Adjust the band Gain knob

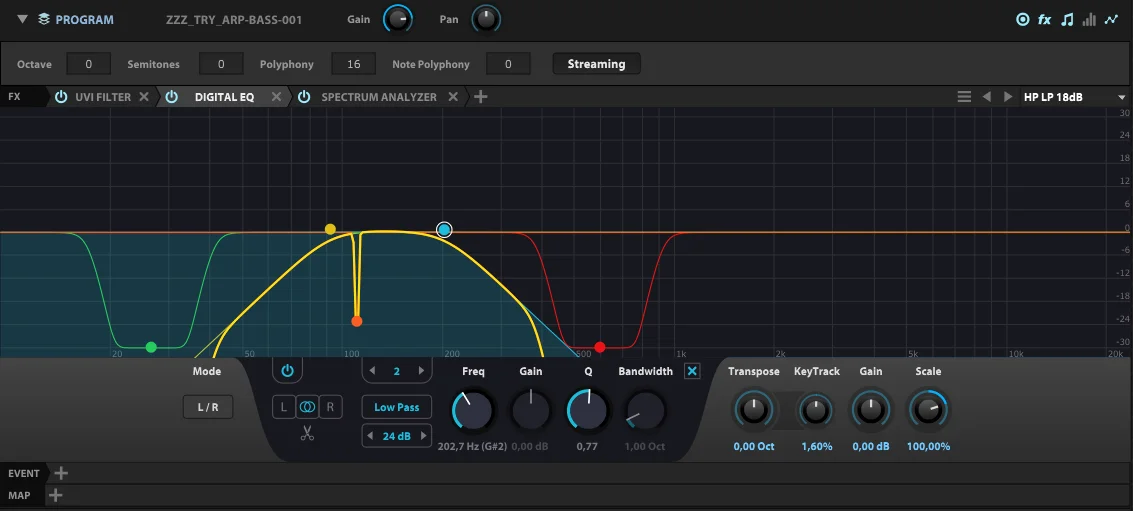click(530, 410)
